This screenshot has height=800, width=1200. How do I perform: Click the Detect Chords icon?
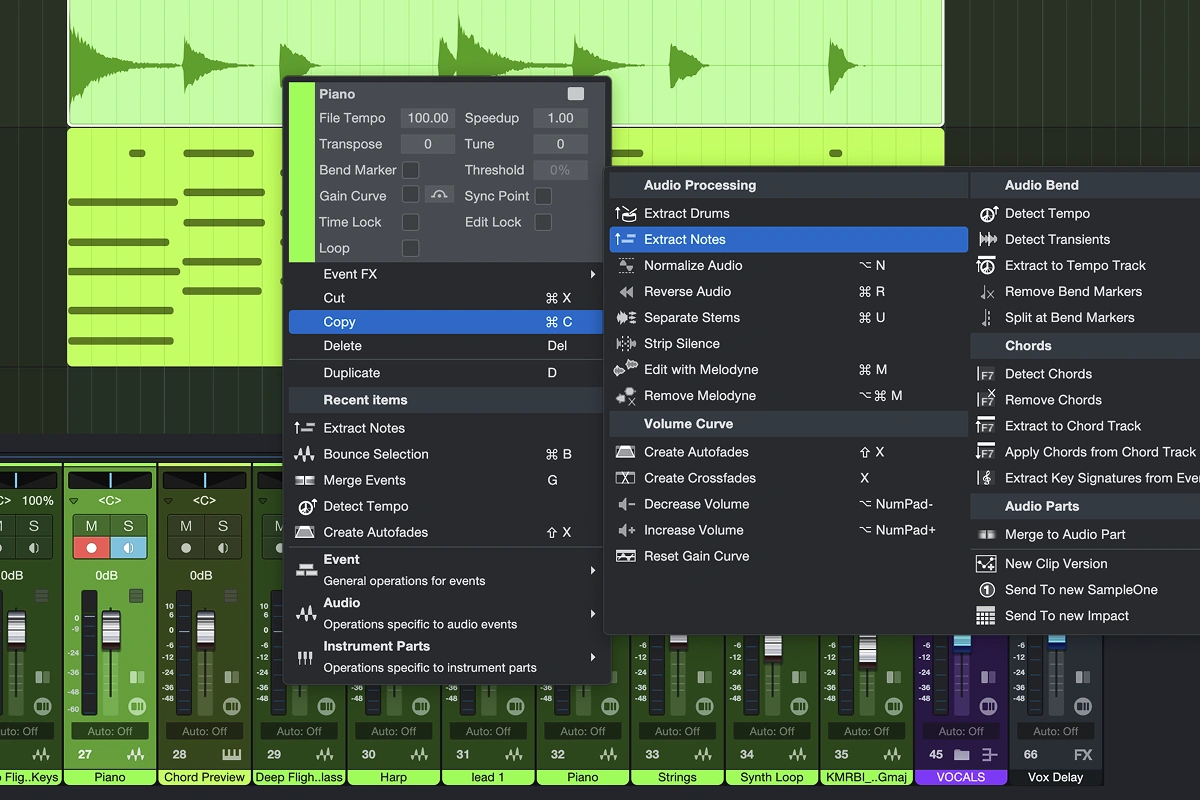[987, 374]
